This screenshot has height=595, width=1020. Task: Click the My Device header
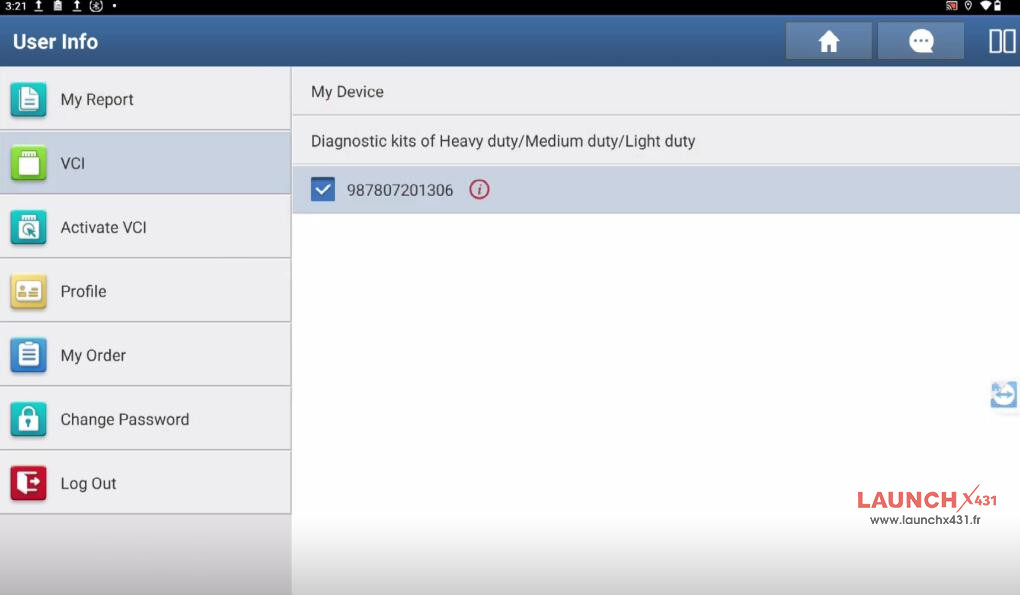(x=347, y=92)
